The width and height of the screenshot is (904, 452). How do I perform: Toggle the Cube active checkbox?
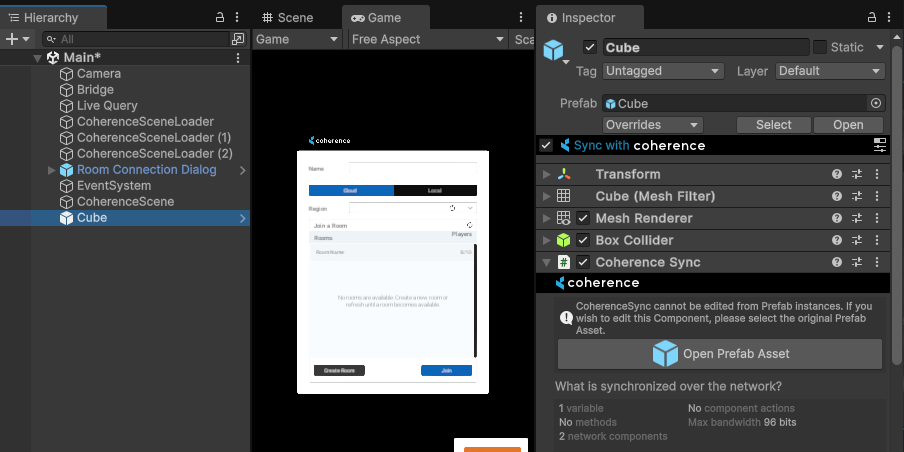click(590, 47)
